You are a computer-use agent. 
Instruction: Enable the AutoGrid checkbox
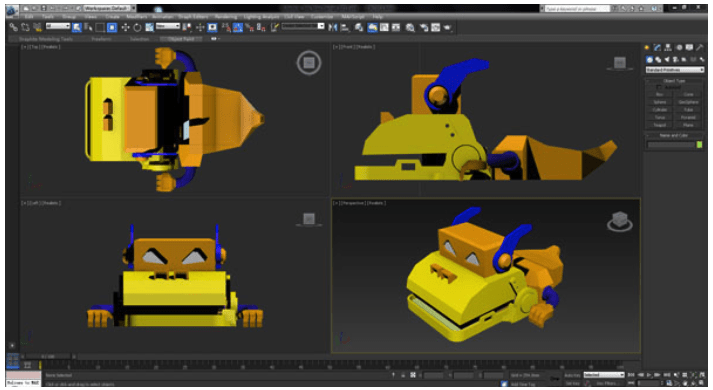pyautogui.click(x=658, y=87)
